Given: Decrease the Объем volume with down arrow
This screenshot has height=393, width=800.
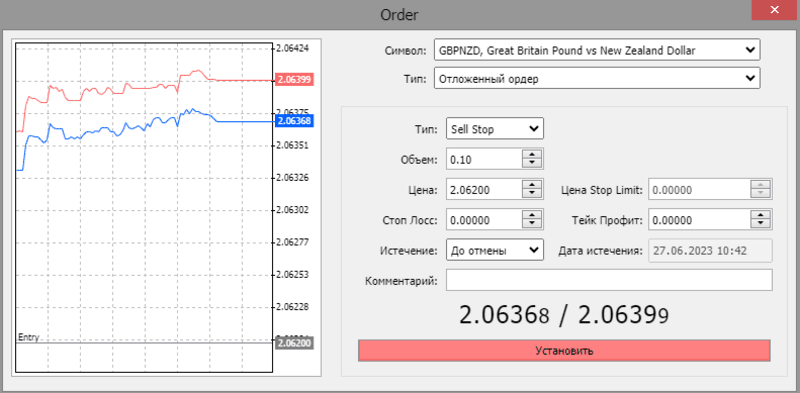Looking at the screenshot, I should (x=533, y=164).
